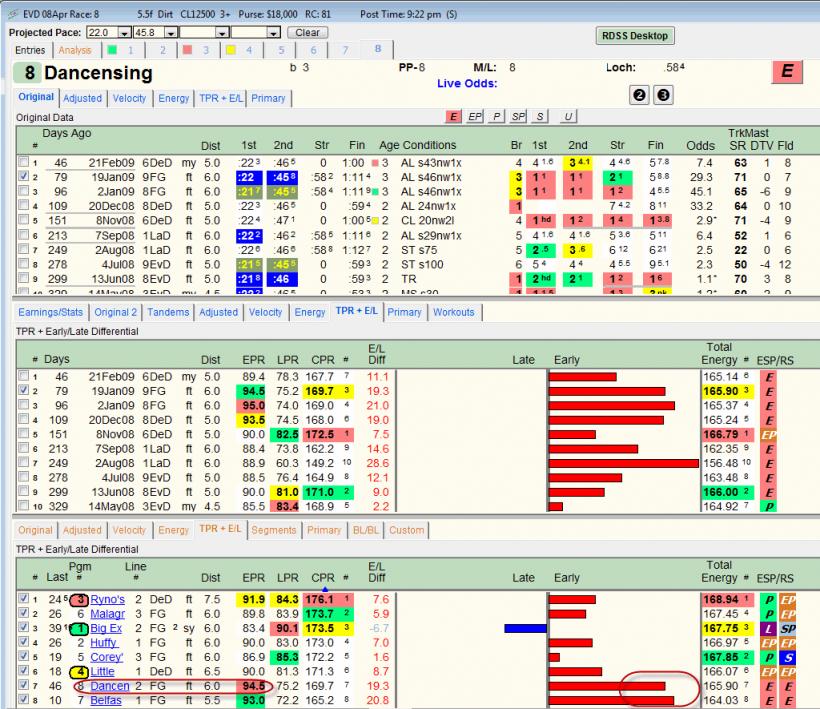Click the green P badge in 14May08 row

click(769, 506)
